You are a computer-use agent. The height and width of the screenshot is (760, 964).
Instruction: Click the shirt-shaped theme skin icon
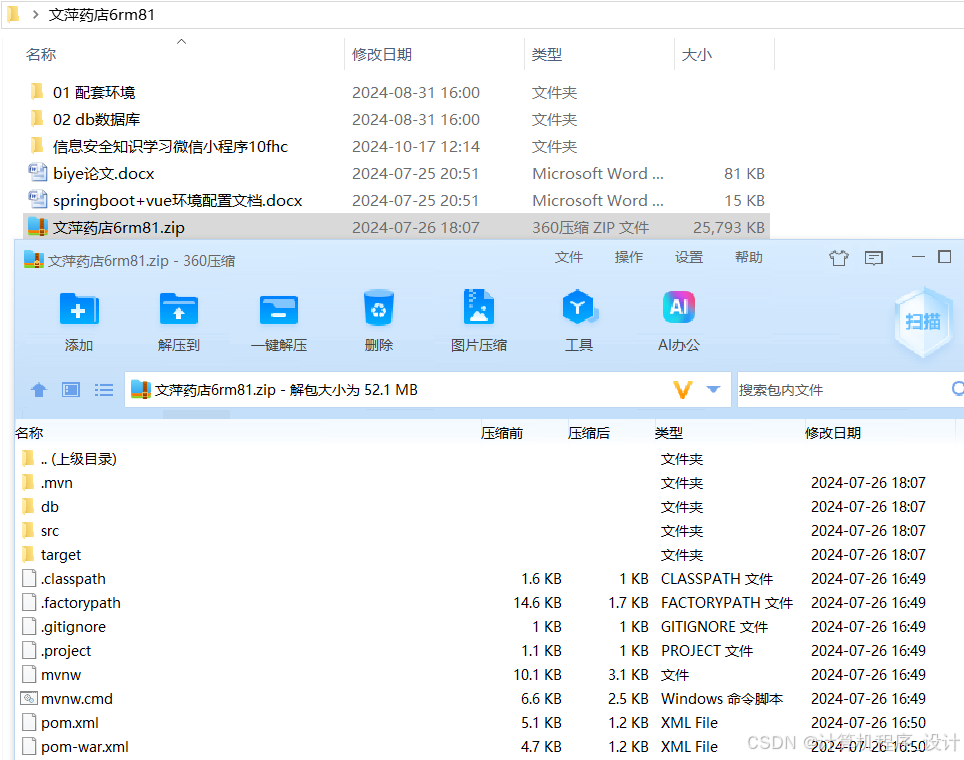tap(838, 257)
